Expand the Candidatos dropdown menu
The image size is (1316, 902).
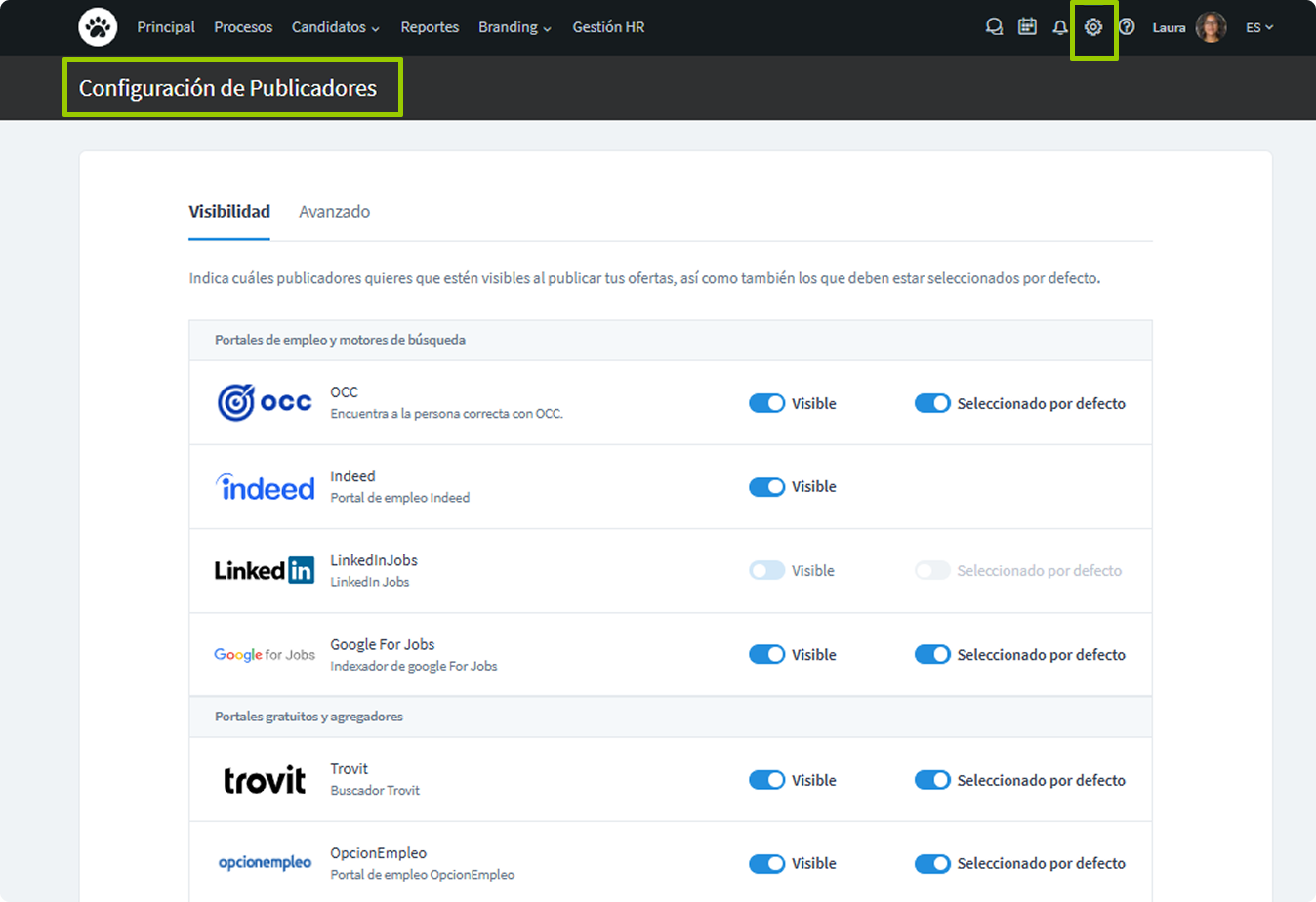[335, 27]
